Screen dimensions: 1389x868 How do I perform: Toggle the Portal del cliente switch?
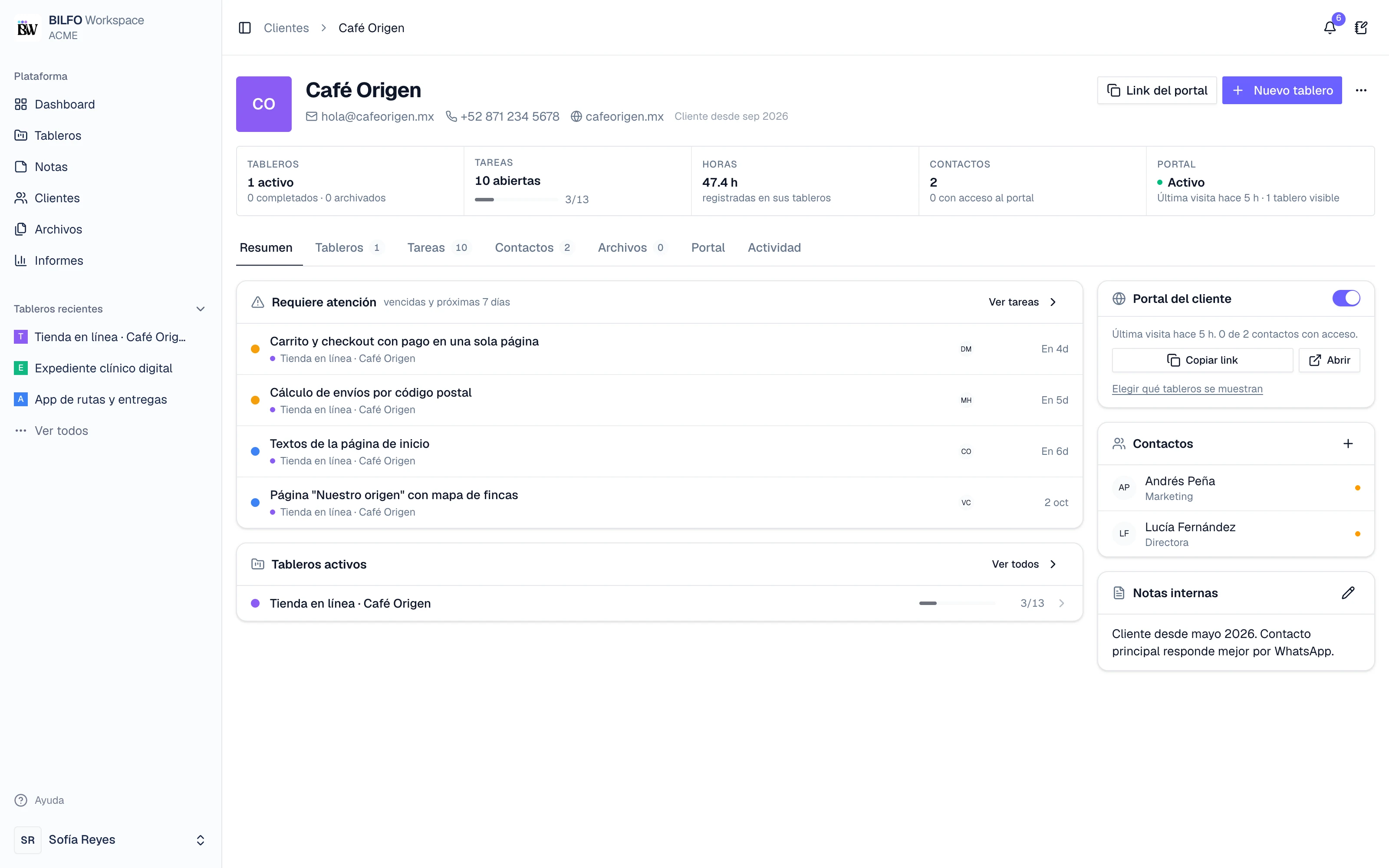coord(1346,299)
